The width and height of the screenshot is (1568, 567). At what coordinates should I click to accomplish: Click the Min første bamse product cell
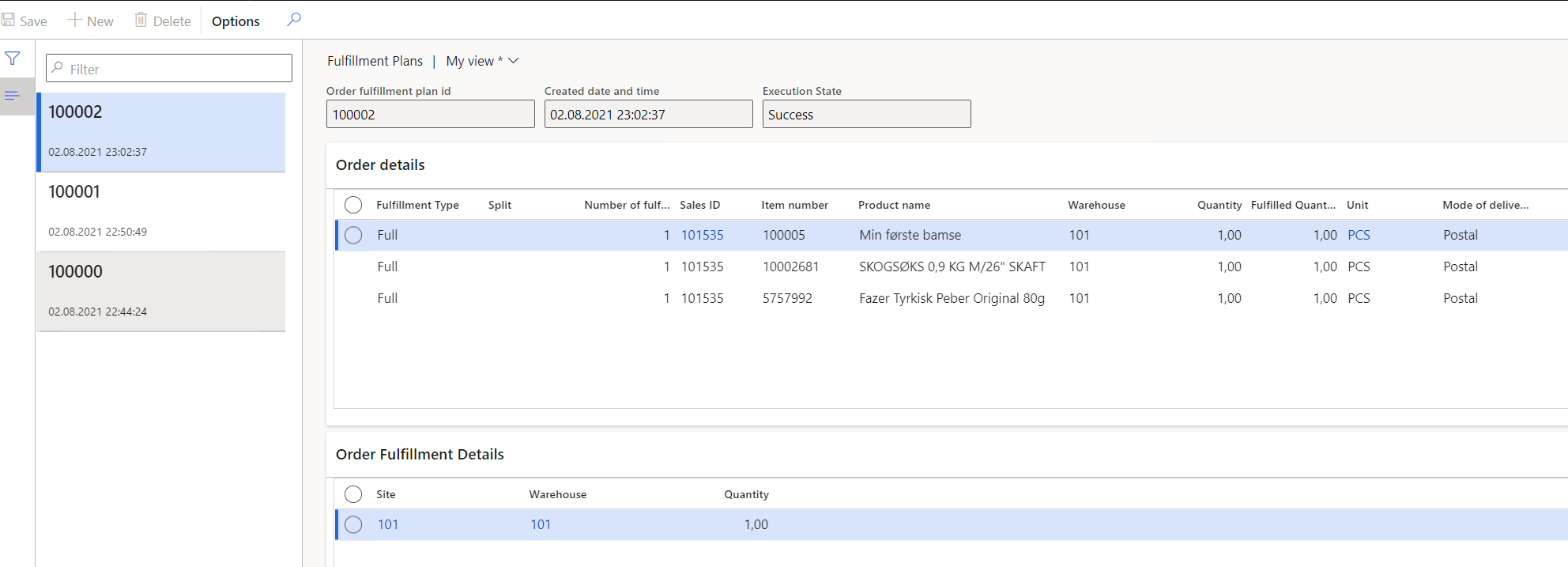pyautogui.click(x=910, y=235)
